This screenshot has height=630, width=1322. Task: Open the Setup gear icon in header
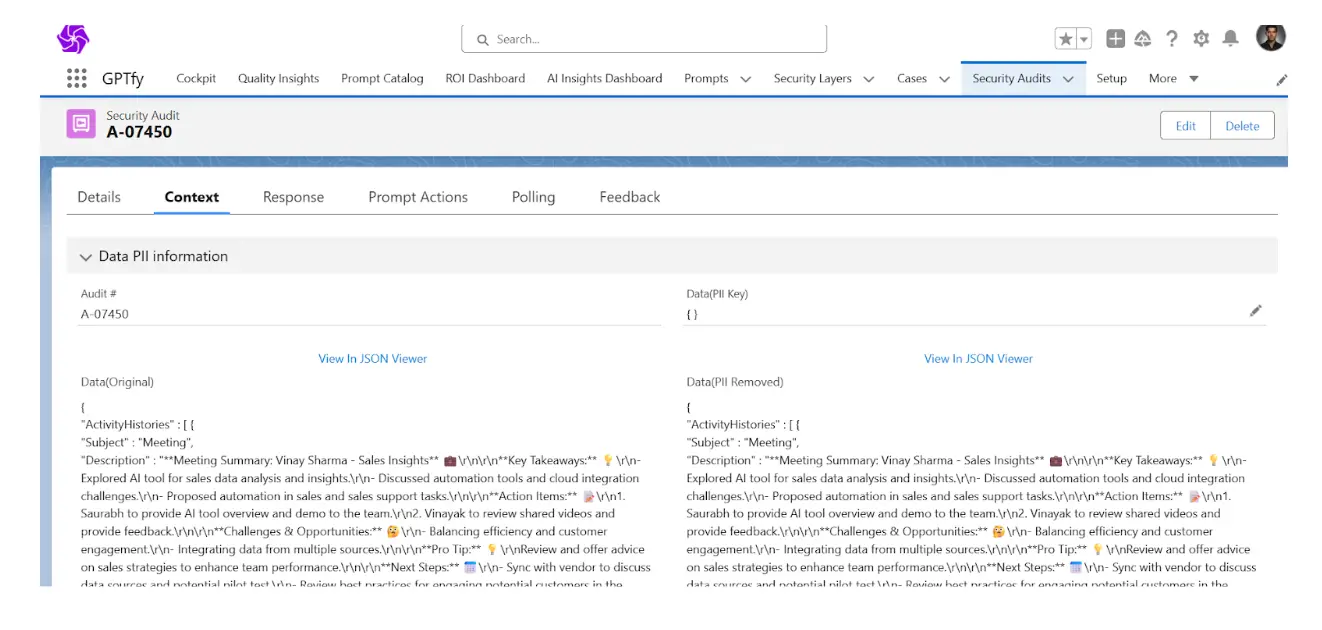[x=1200, y=38]
